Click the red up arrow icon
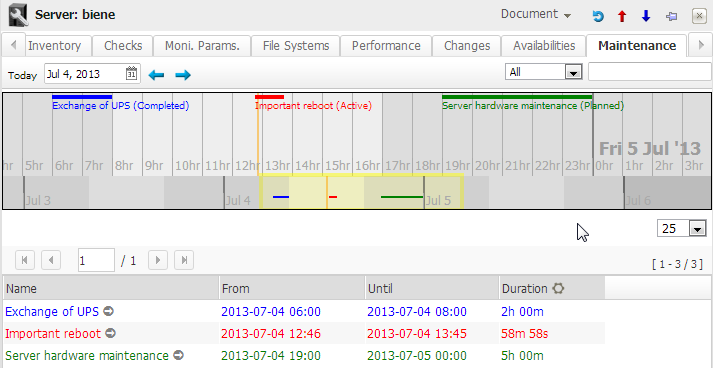The height and width of the screenshot is (368, 713). (x=622, y=17)
